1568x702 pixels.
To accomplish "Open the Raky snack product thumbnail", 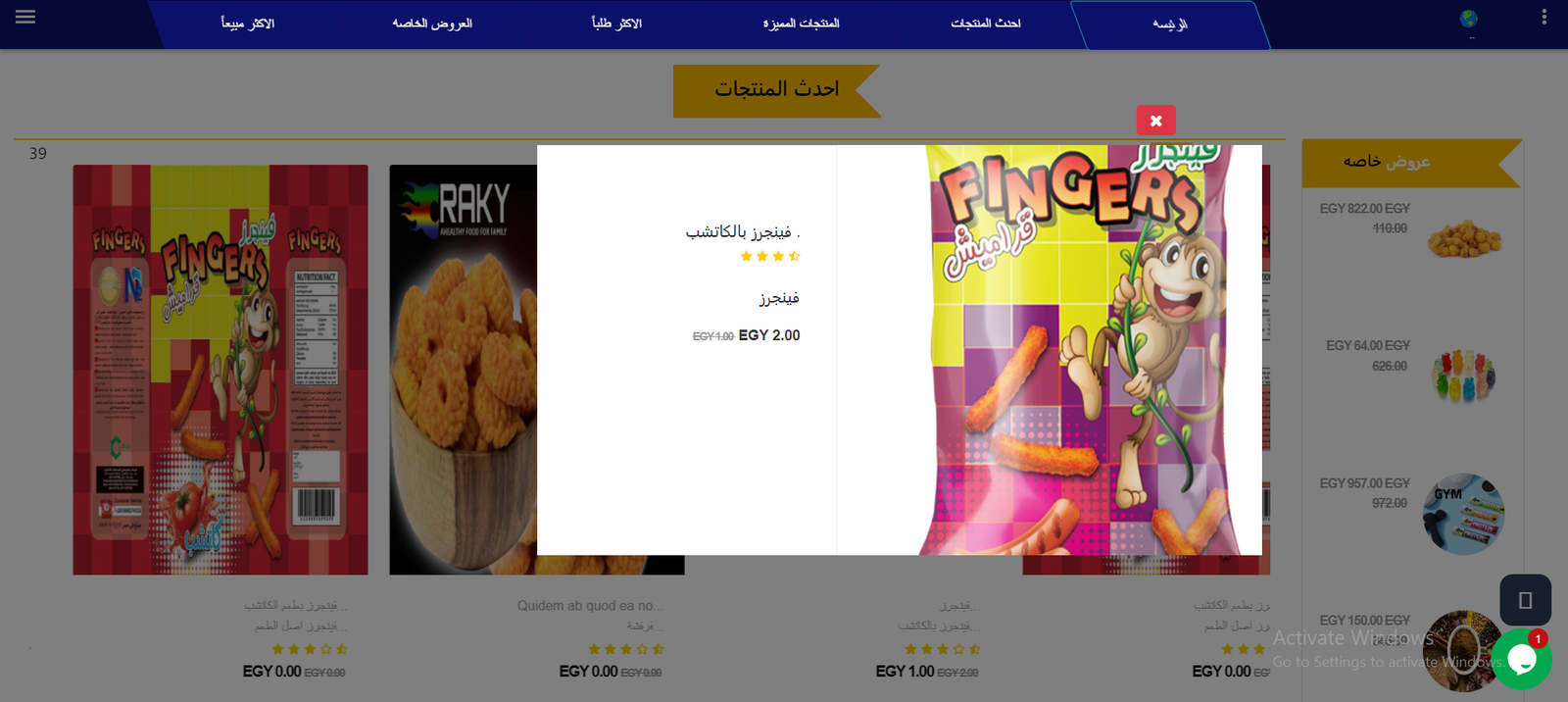I will pos(463,370).
